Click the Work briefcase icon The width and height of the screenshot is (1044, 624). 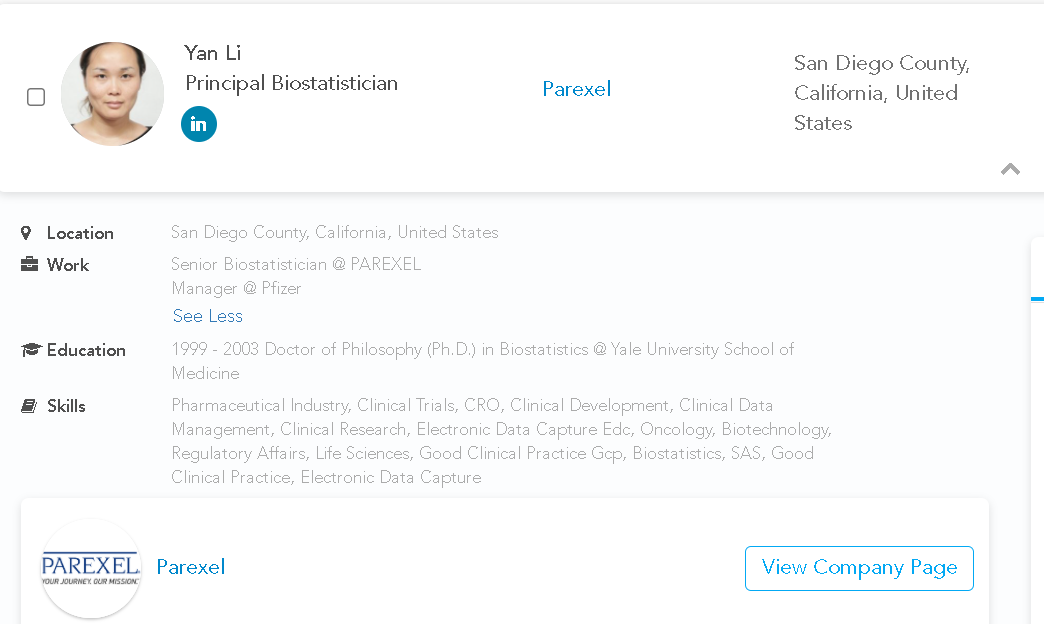tap(29, 264)
